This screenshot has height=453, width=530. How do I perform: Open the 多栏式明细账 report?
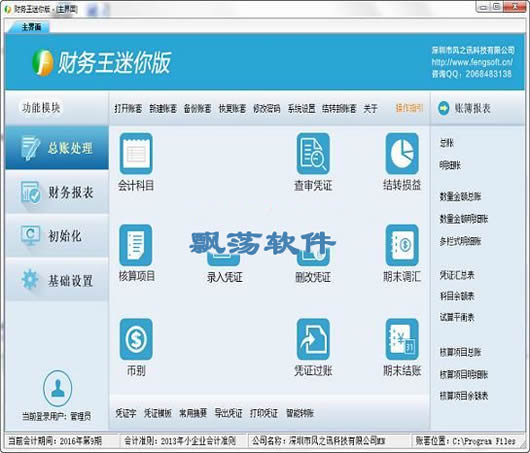(x=460, y=241)
